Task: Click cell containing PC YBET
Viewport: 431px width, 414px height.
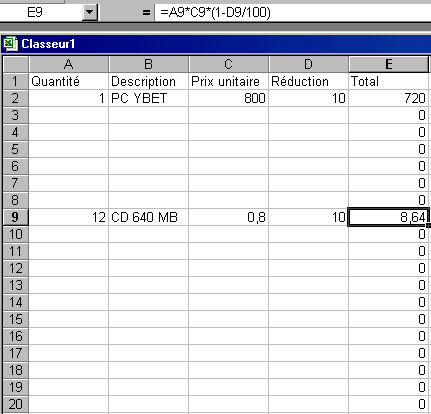Action: [x=148, y=98]
